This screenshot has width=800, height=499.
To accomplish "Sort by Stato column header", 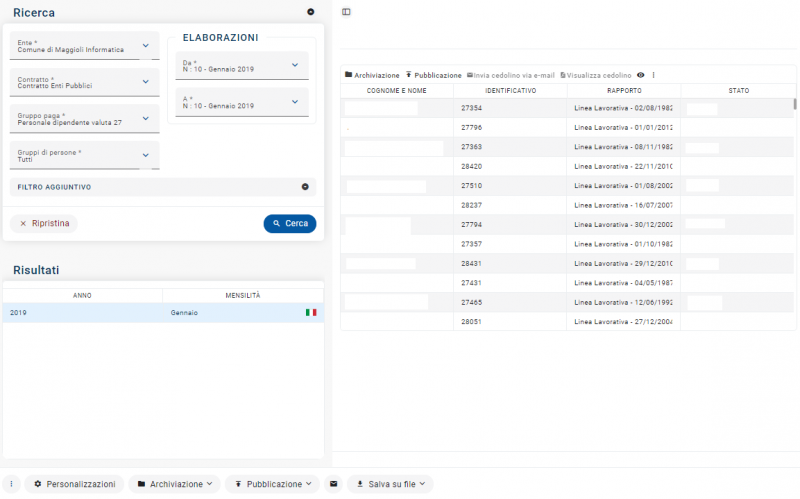I will click(738, 90).
